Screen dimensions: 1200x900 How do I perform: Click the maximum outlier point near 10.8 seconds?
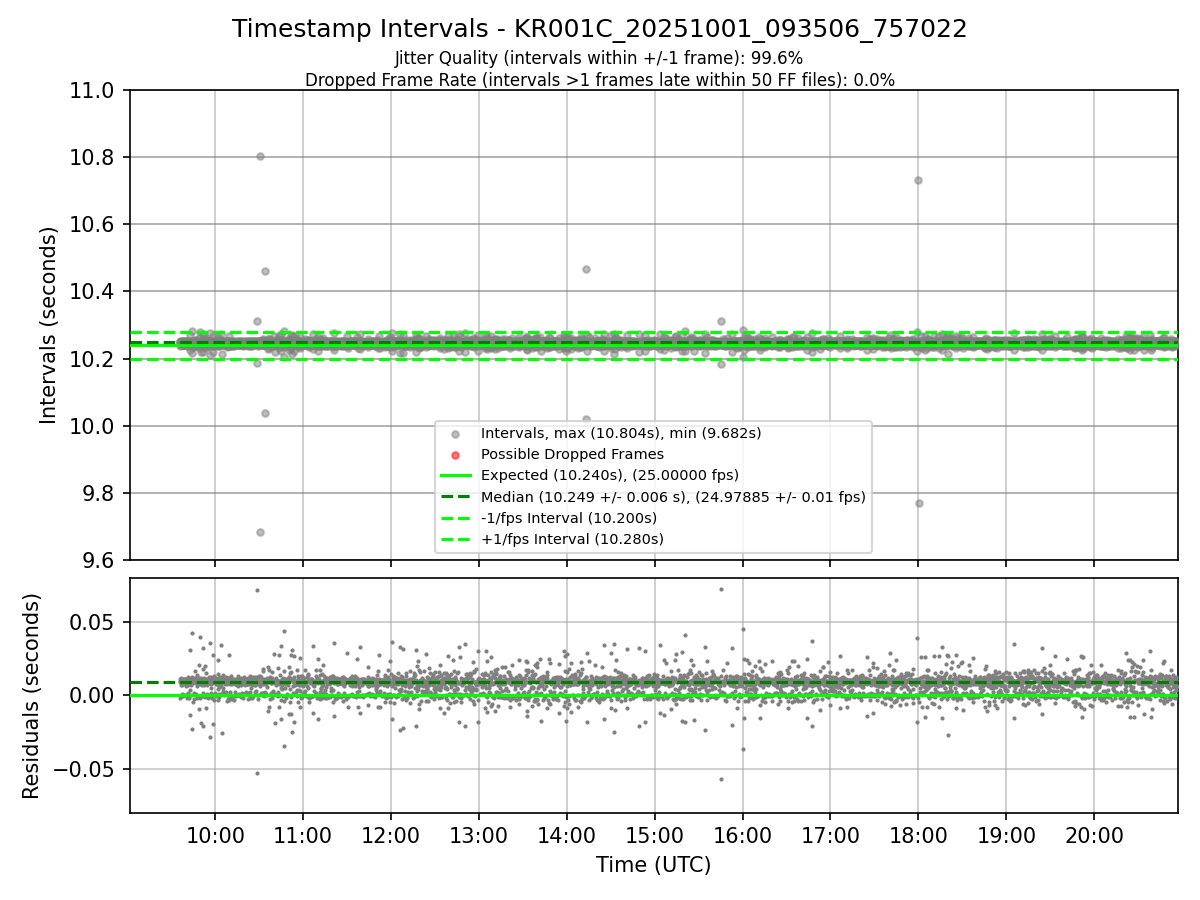tap(260, 156)
